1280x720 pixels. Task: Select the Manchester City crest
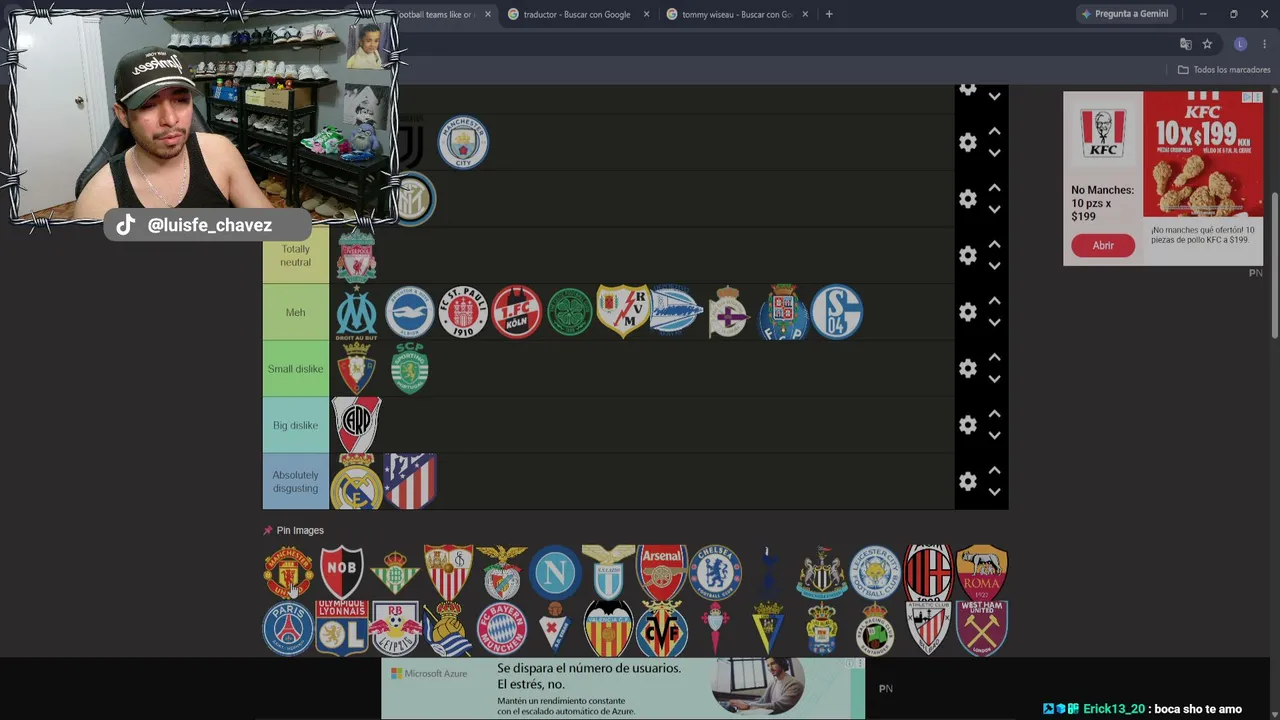pos(463,142)
